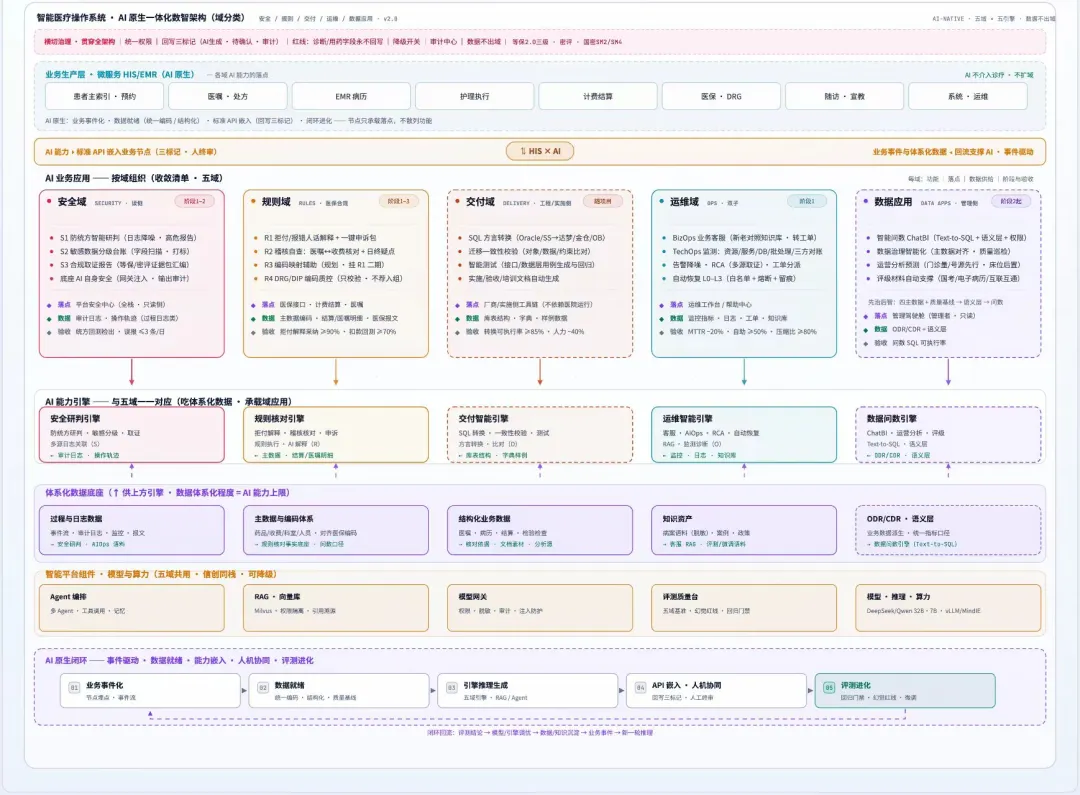This screenshot has height=795, width=1080.
Task: Click the 02 step icon of 数据就绪
Action: coord(263,688)
